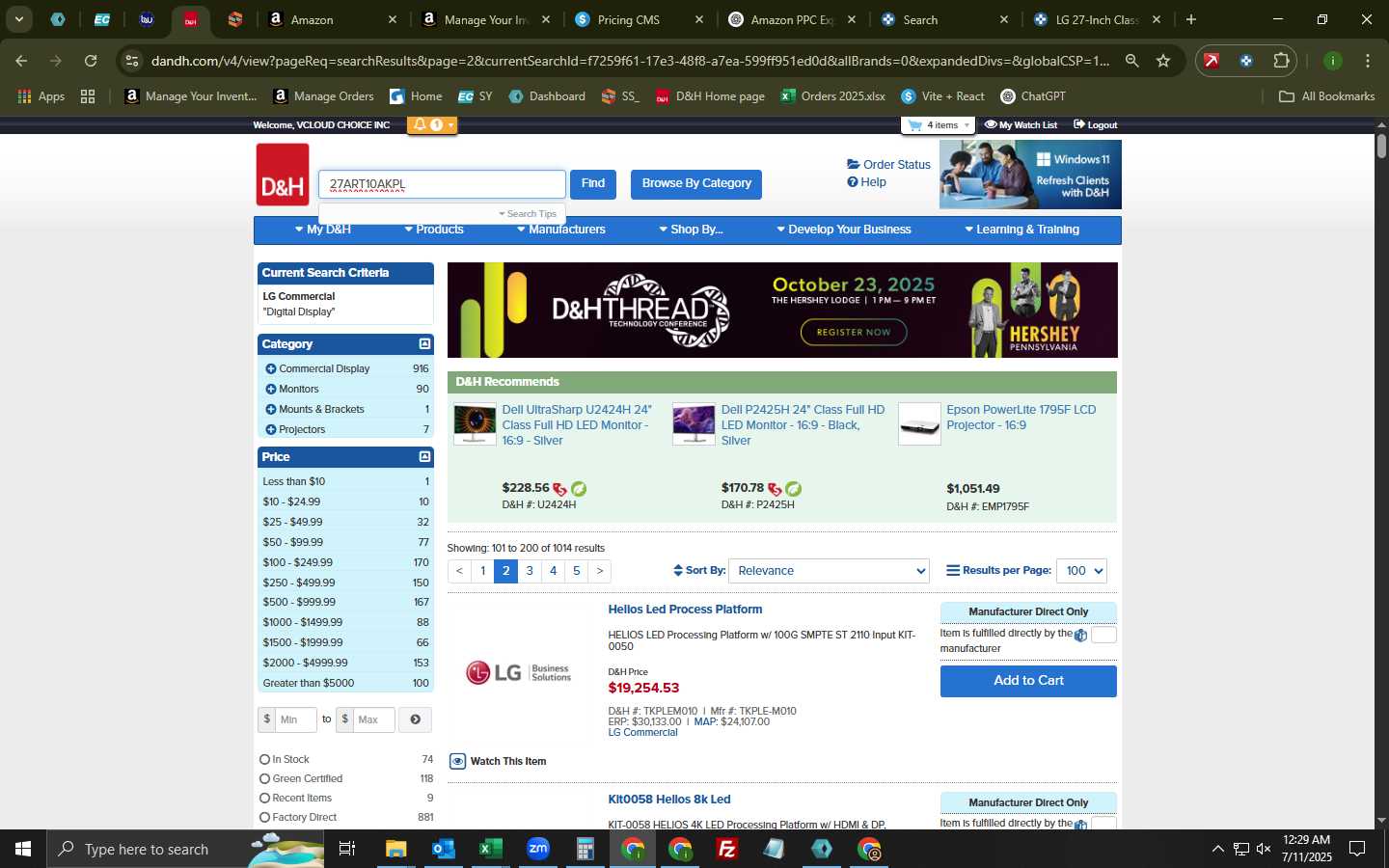Open Order Status folder link
Image resolution: width=1389 pixels, height=868 pixels.
click(888, 165)
